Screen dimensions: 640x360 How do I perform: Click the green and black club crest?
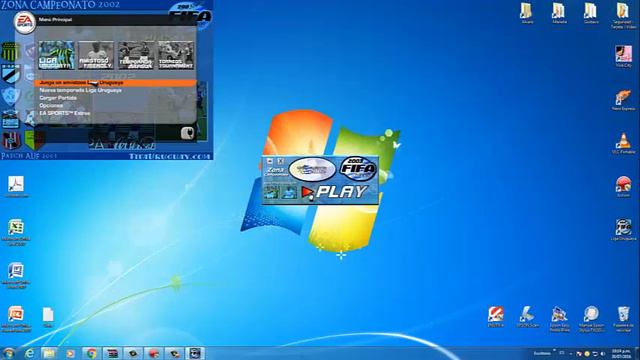point(34,140)
